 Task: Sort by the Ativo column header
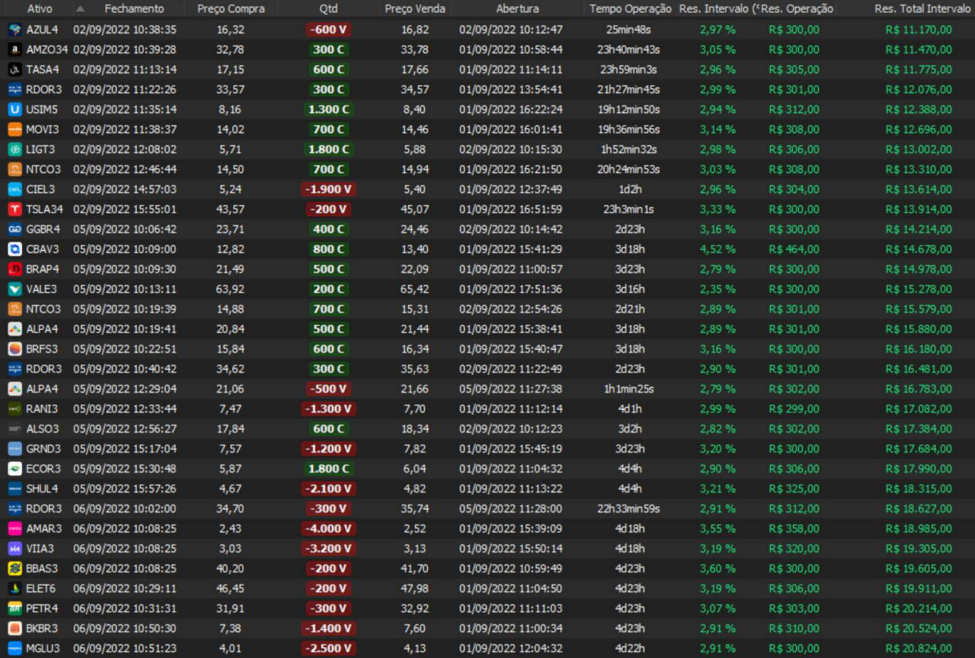[40, 8]
